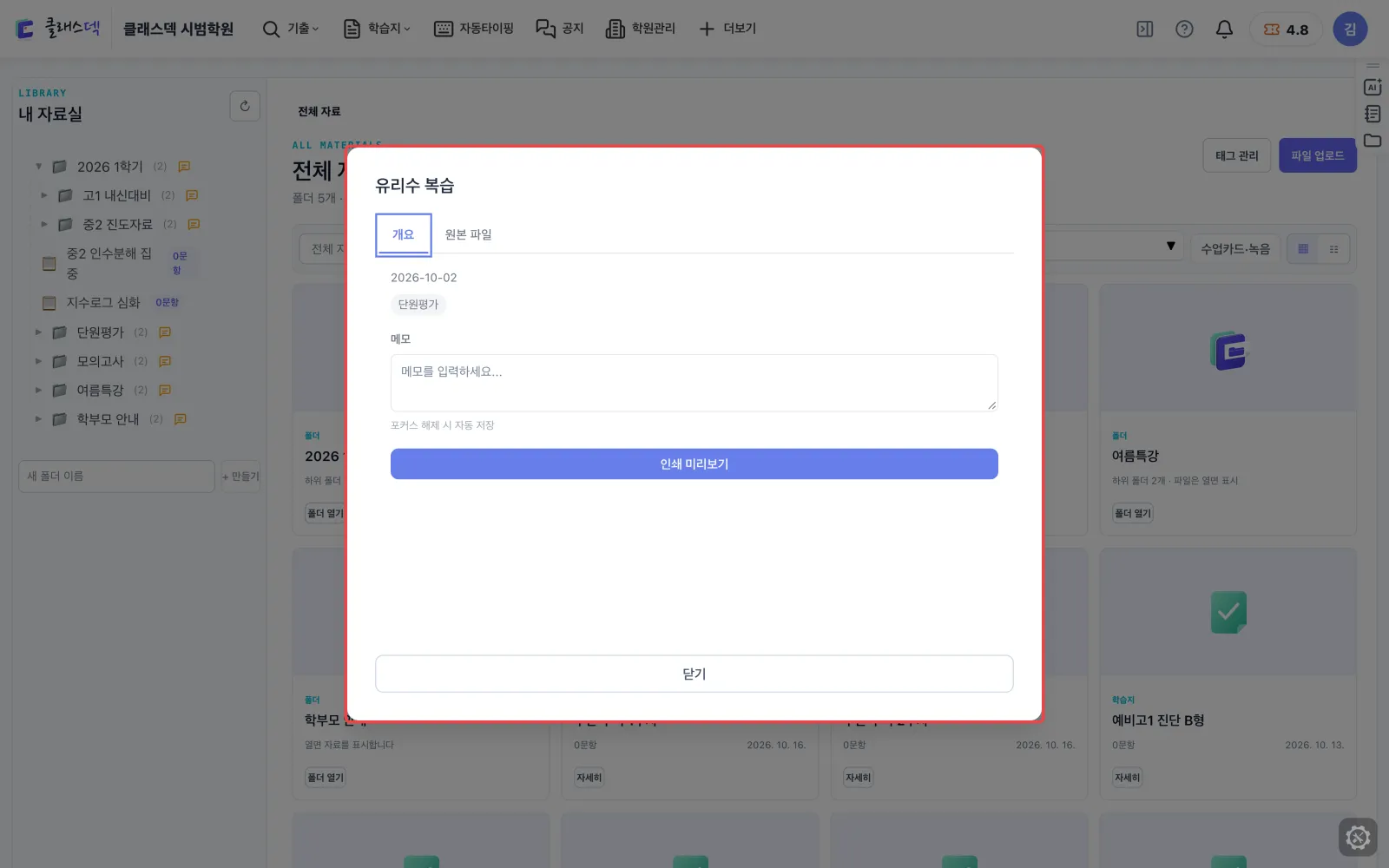Open the 학습지 dropdown menu

coord(377,29)
